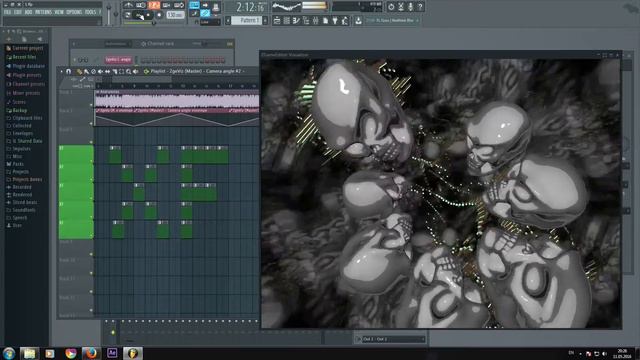Switch pattern/song mode next to play
The image size is (640, 360).
128,15
